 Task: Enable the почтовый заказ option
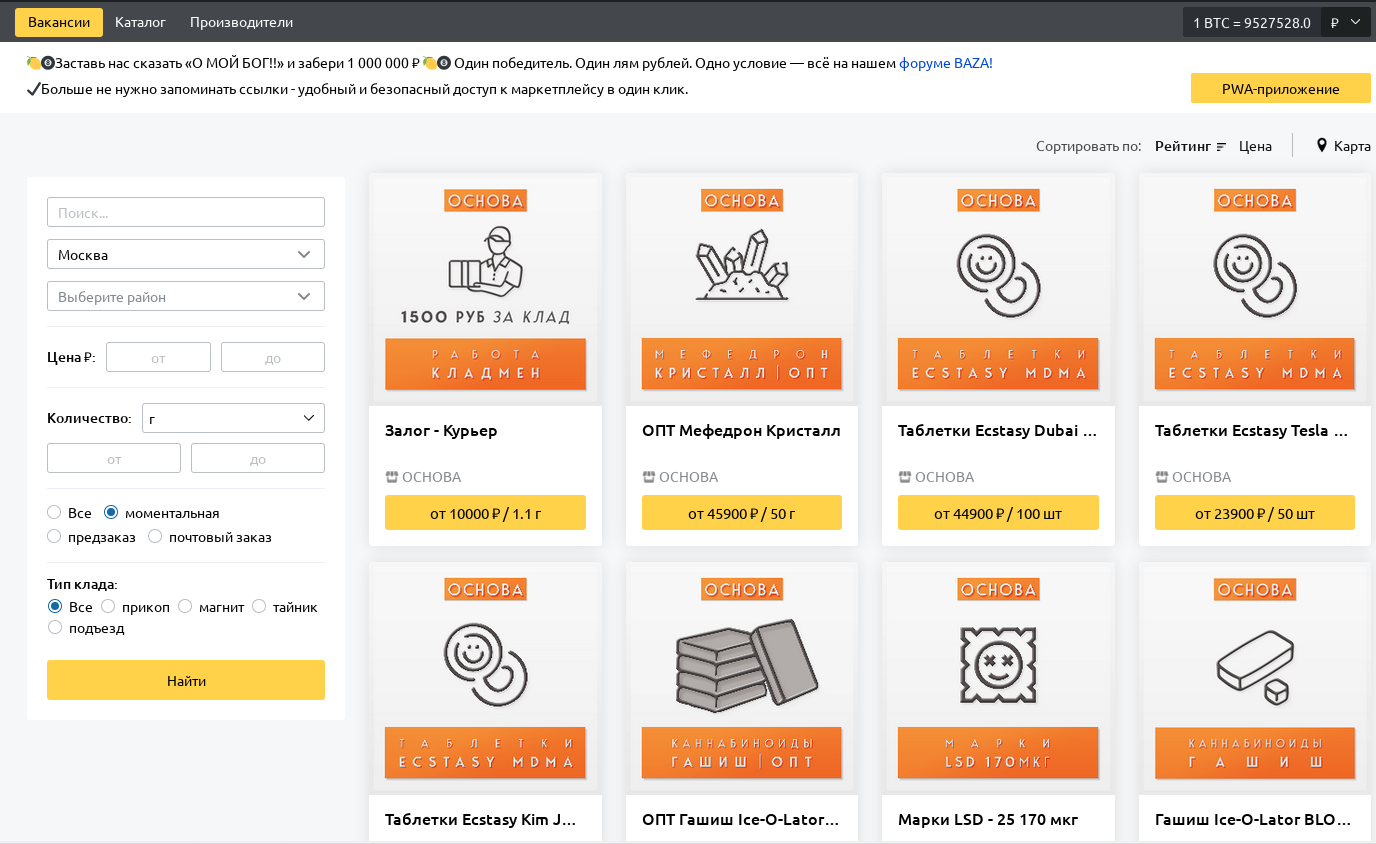click(155, 536)
